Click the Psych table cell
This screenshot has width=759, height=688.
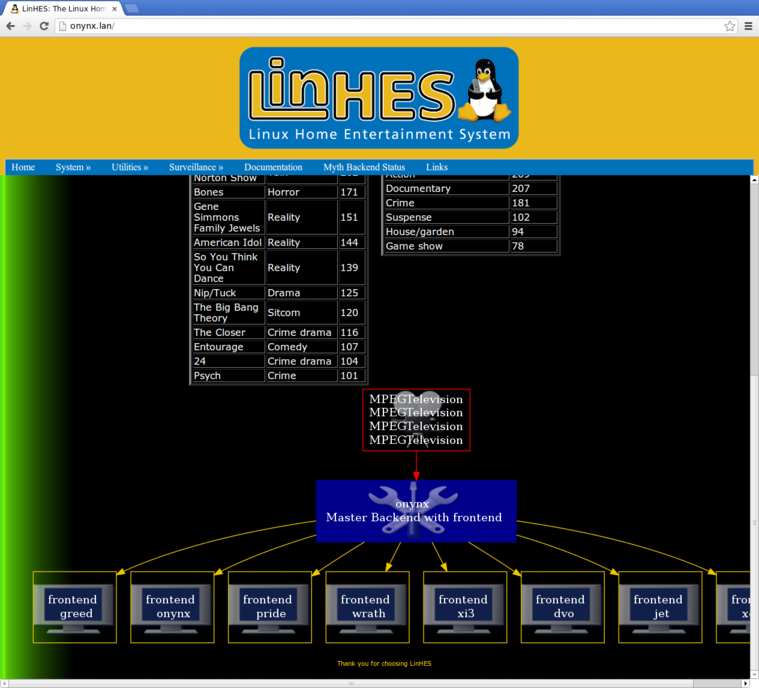[x=228, y=376]
